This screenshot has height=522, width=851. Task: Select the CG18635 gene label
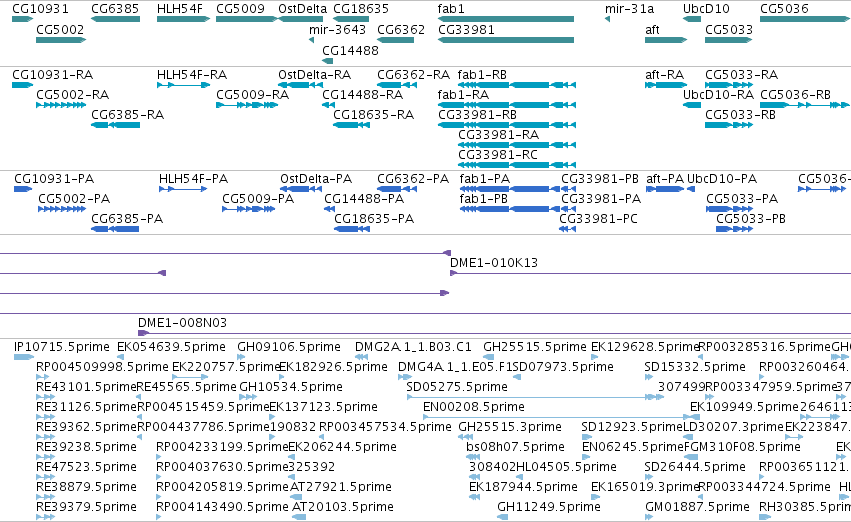[x=361, y=9]
